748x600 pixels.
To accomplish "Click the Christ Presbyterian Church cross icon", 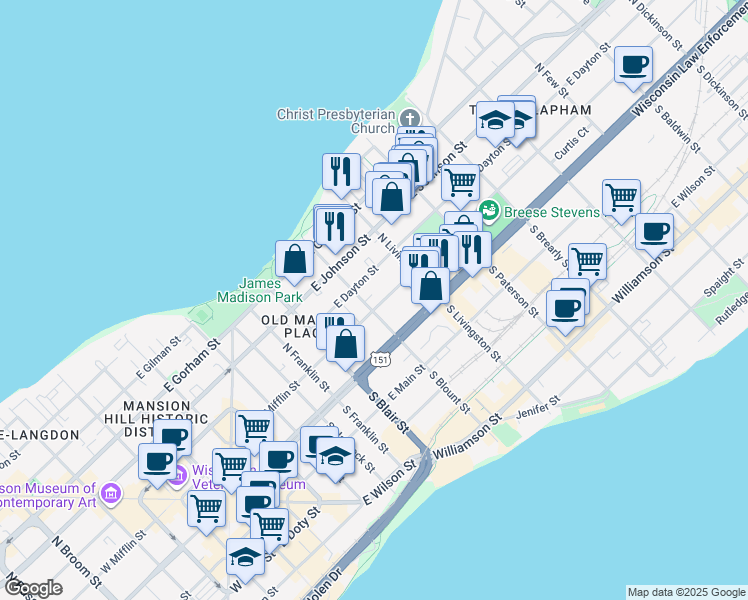I will click(409, 118).
